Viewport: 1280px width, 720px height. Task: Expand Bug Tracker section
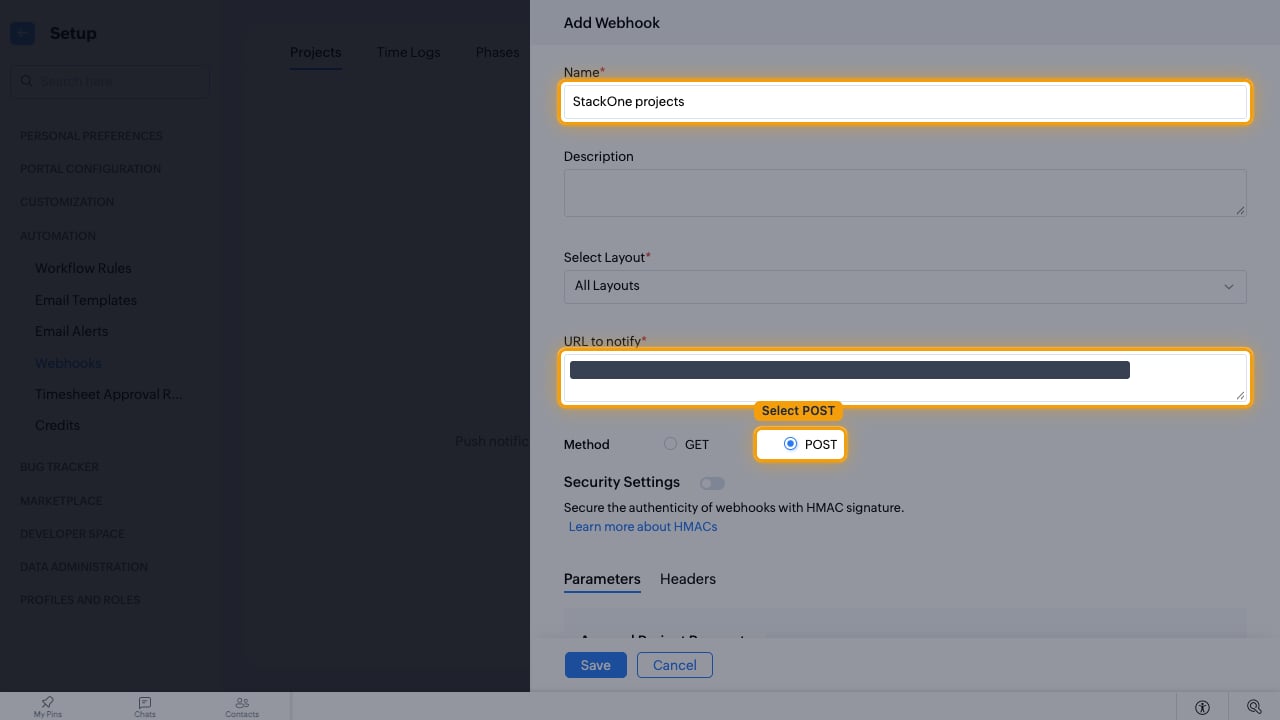[59, 467]
